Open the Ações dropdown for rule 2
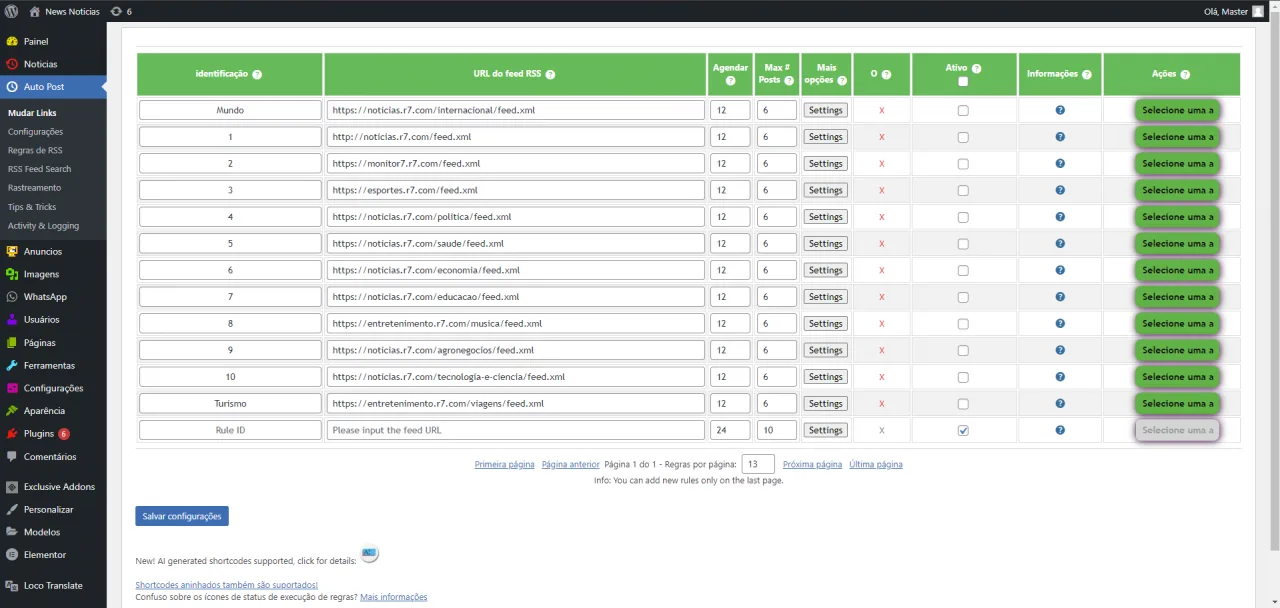Image resolution: width=1280 pixels, height=608 pixels. click(1177, 163)
